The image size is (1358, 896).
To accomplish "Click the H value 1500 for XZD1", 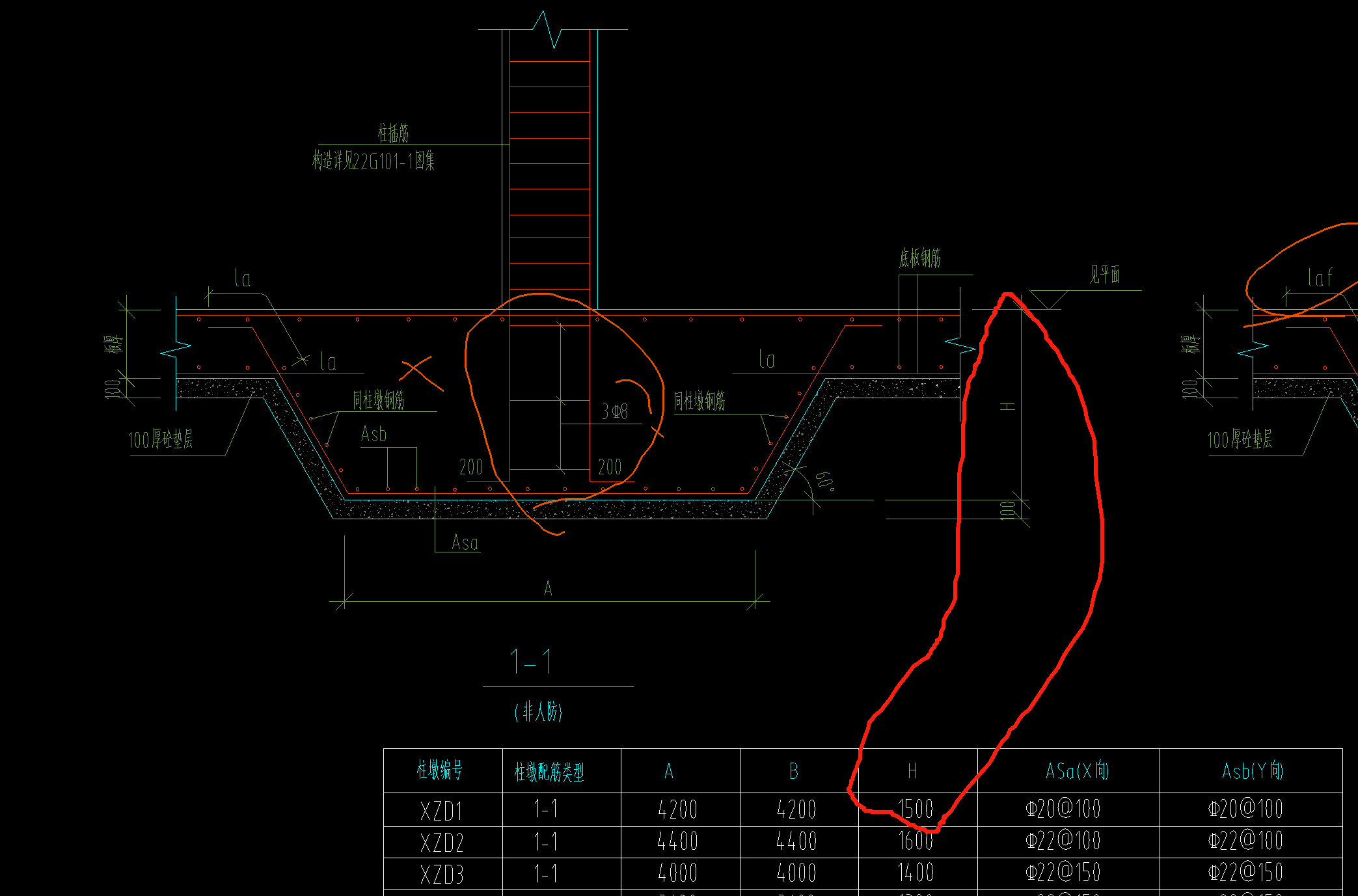I will tap(916, 809).
